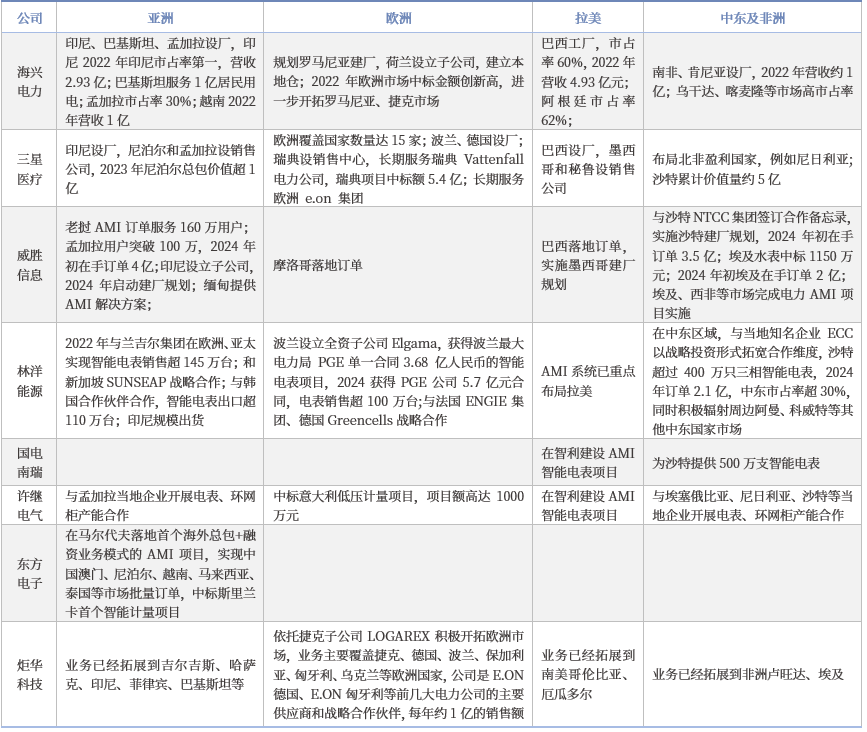867x732 pixels.
Task: Click 威胜信息 cell about 老挝 AMI 订单
Action: [160, 265]
